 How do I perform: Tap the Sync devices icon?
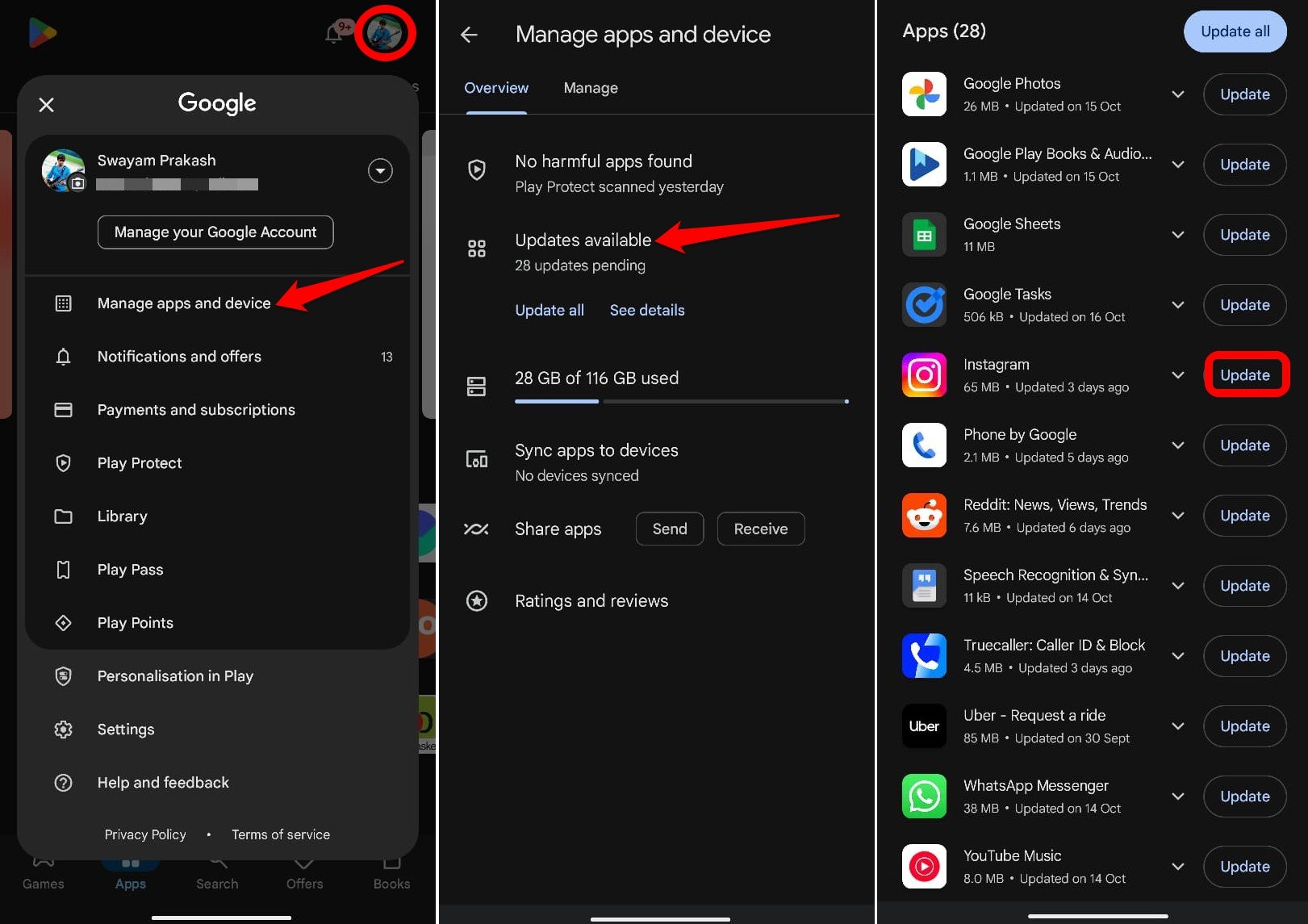click(477, 459)
